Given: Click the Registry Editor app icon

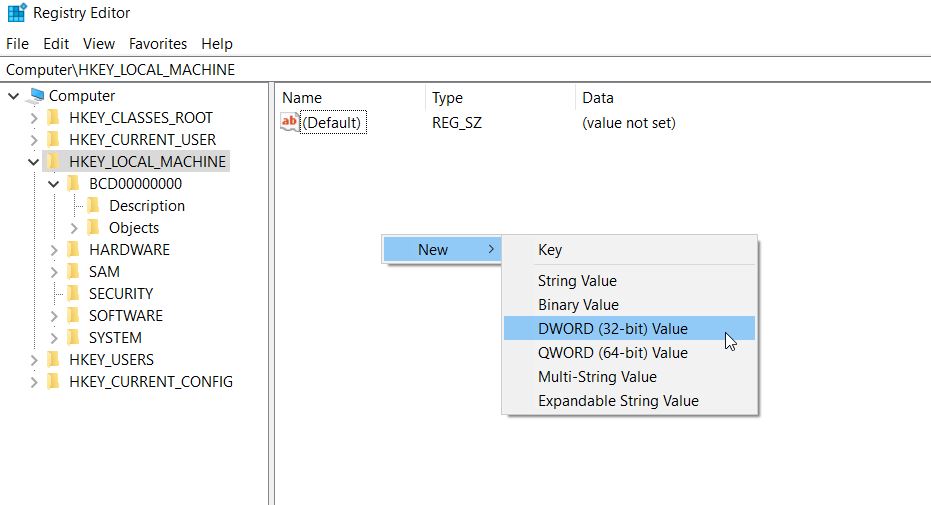Looking at the screenshot, I should click(x=17, y=12).
